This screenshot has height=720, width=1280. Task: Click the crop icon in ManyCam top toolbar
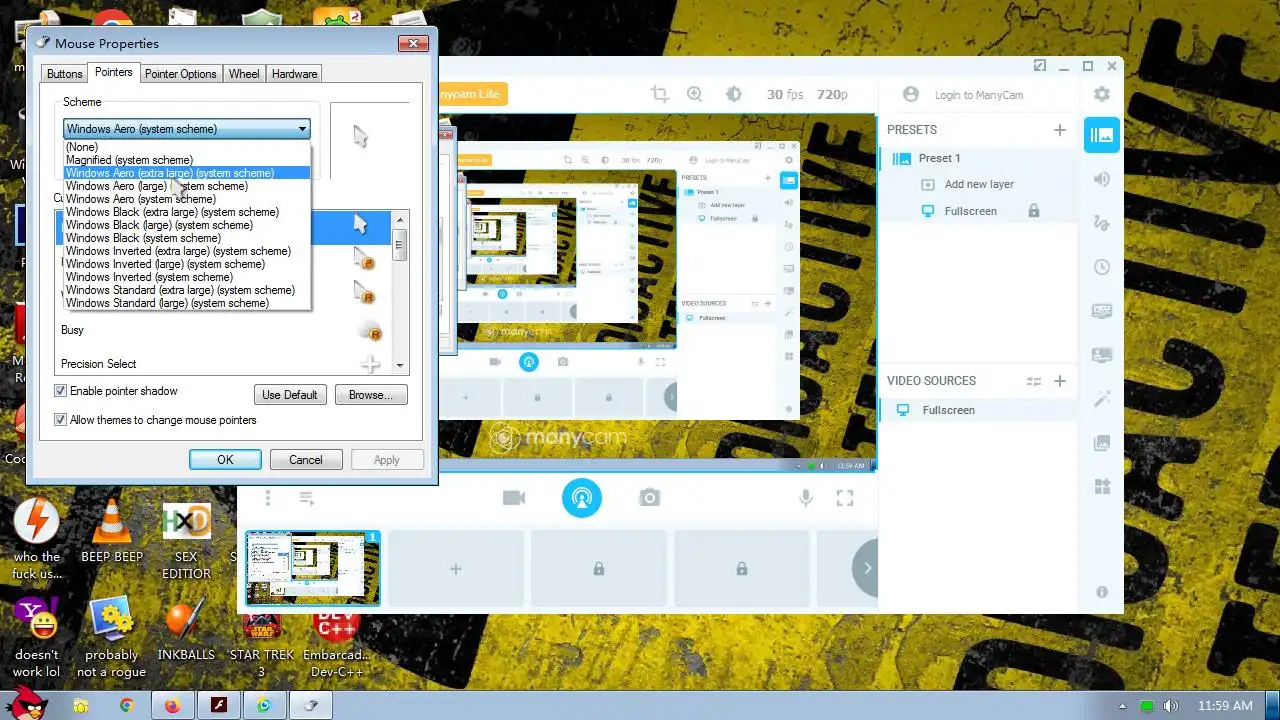point(660,94)
